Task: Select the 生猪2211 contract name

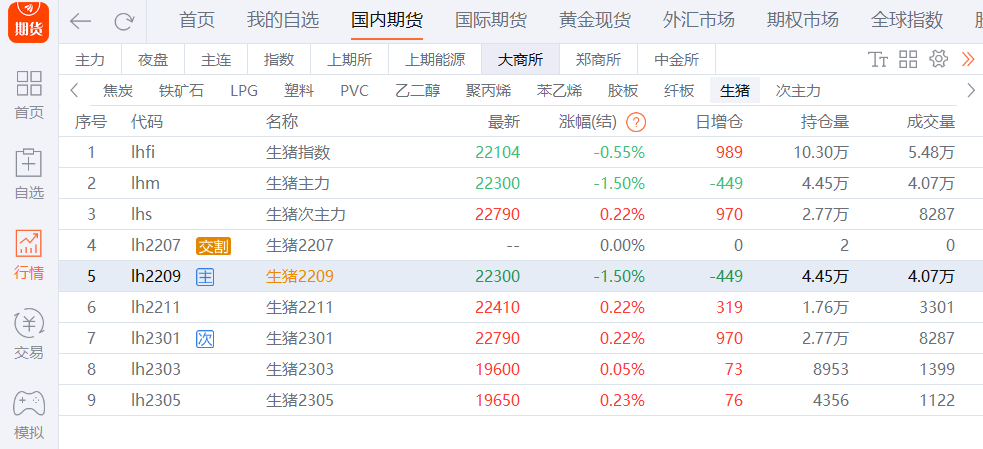Action: point(300,307)
